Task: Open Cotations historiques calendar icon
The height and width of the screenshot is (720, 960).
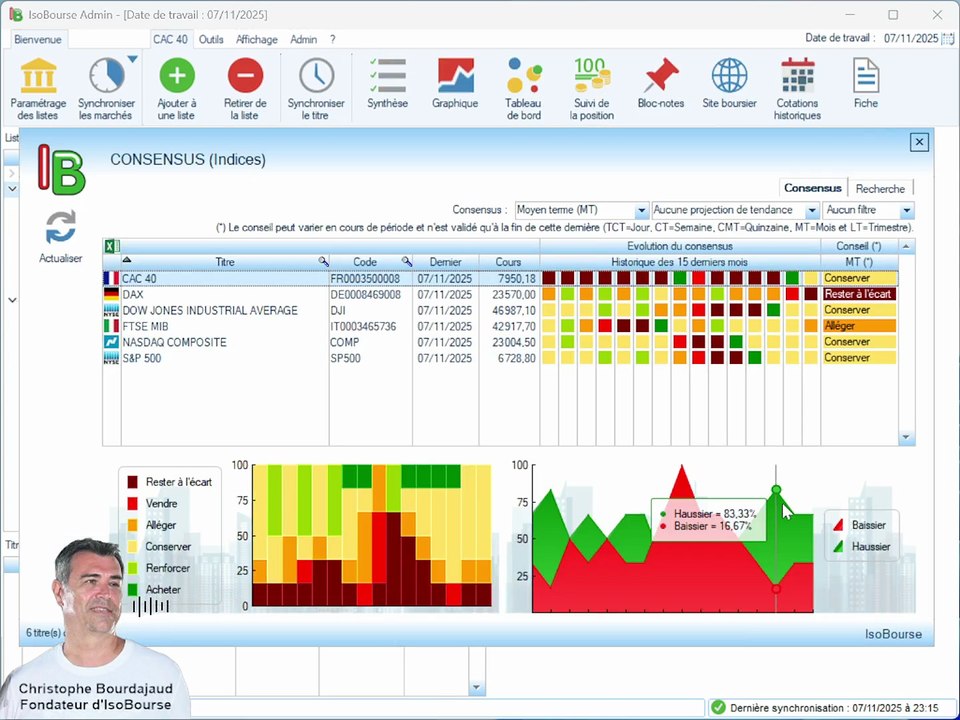Action: pyautogui.click(x=797, y=76)
